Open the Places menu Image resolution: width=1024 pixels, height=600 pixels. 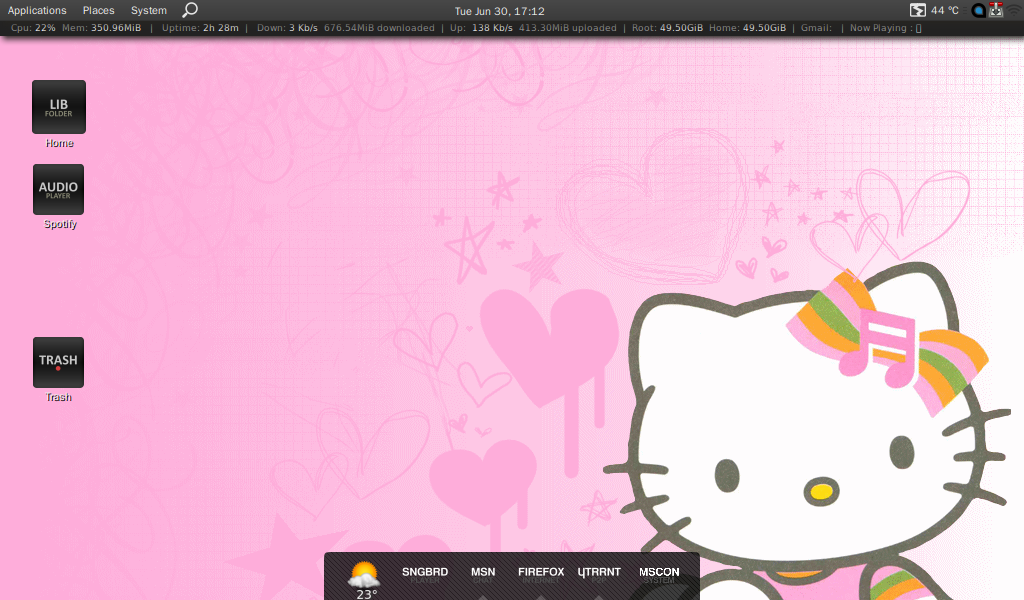[99, 10]
